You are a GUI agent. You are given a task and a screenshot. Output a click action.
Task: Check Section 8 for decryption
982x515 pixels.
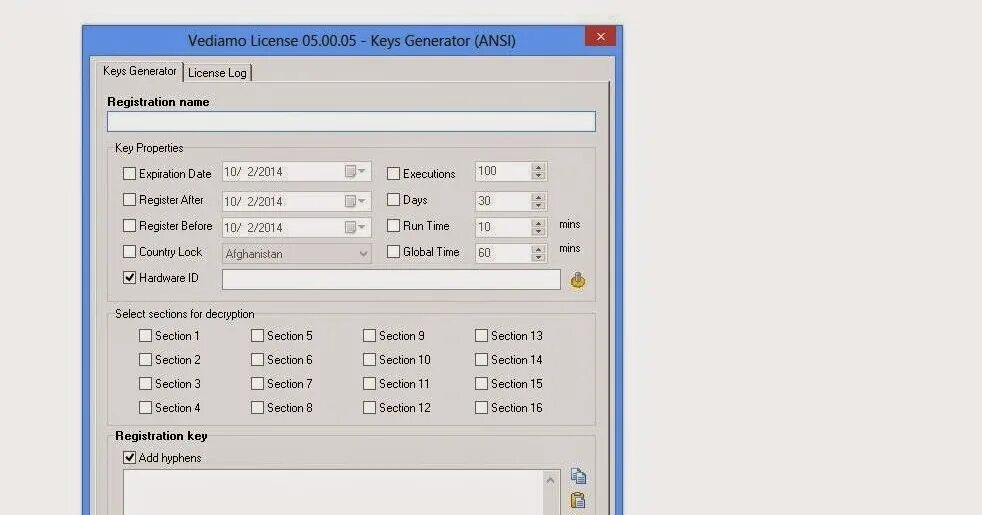(257, 408)
